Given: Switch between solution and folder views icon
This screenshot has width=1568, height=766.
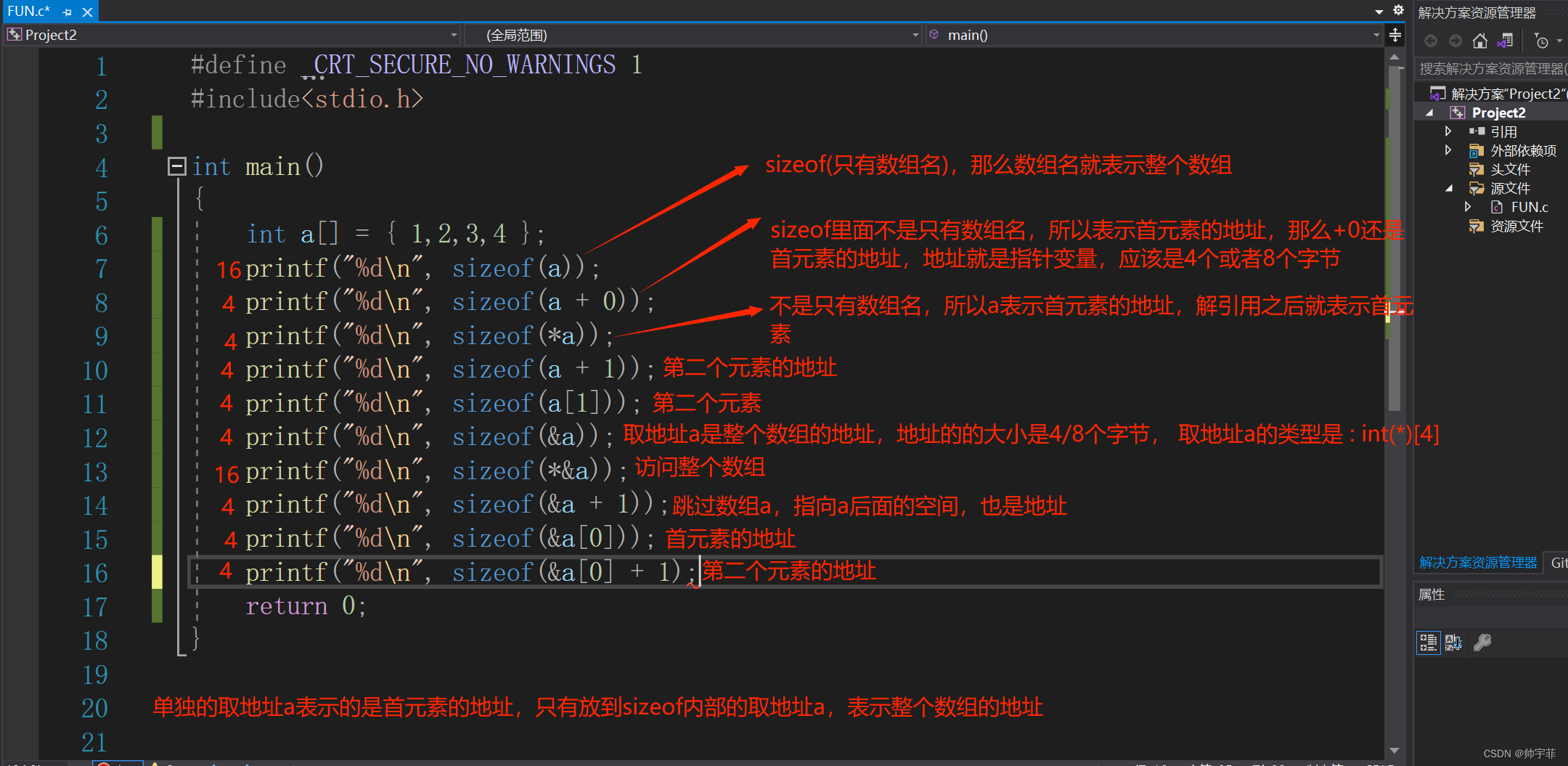Looking at the screenshot, I should coord(1506,41).
